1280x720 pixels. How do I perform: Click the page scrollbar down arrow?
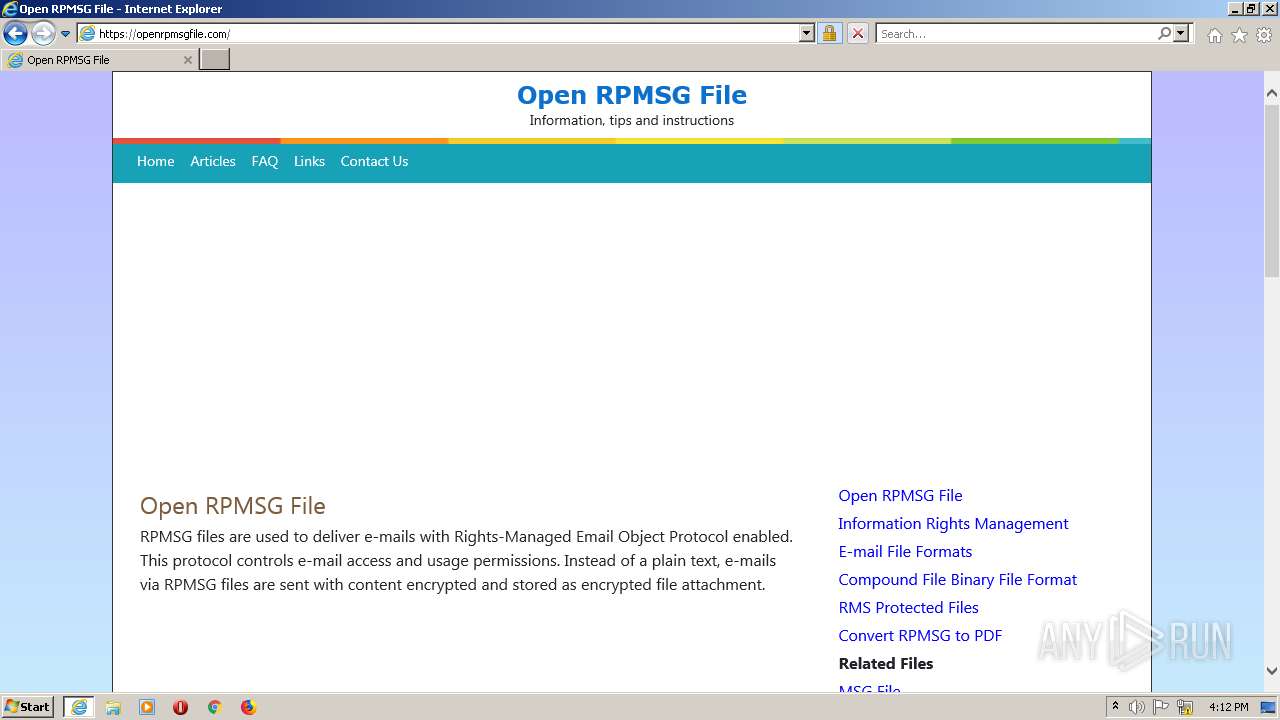click(1272, 671)
